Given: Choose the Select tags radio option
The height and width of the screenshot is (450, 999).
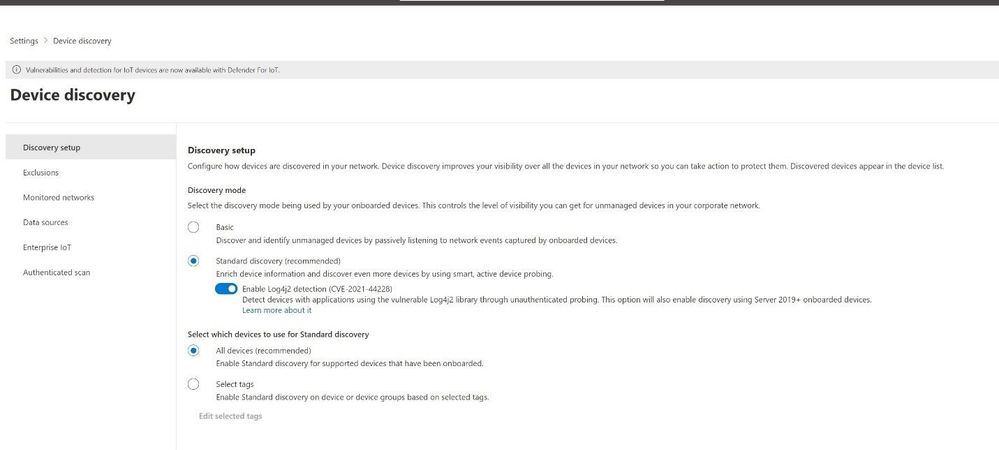Looking at the screenshot, I should 194,384.
